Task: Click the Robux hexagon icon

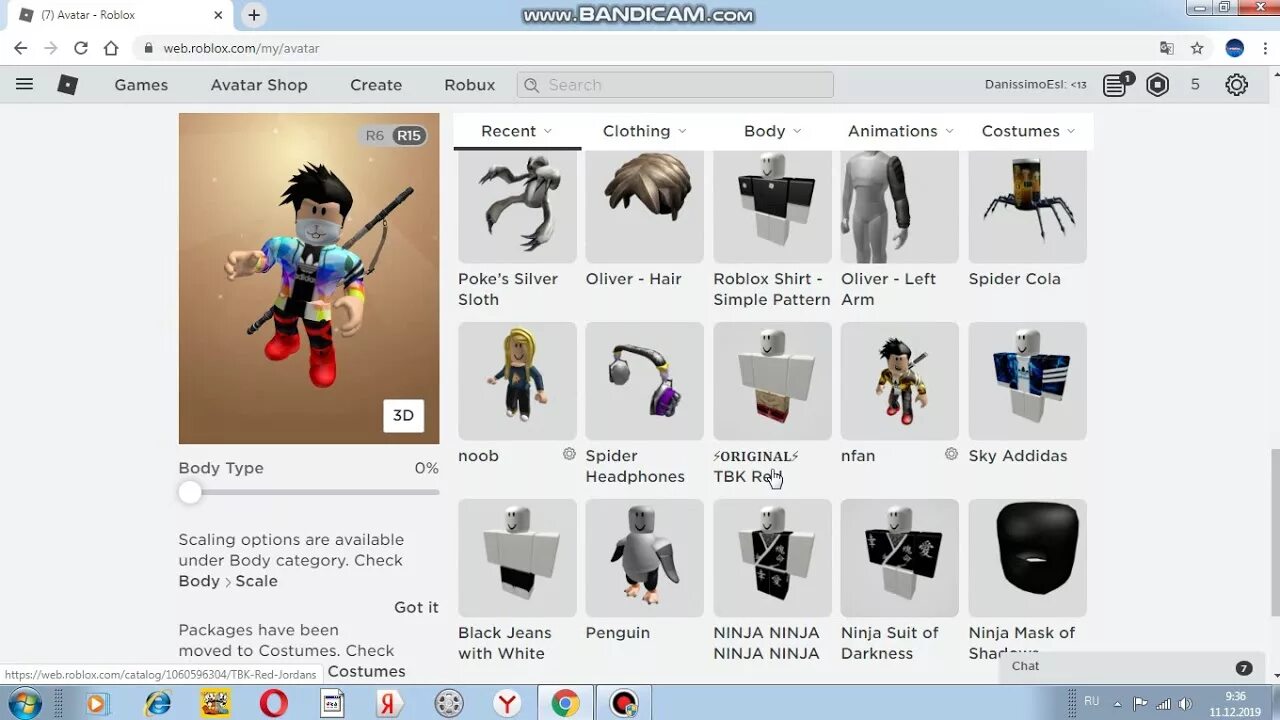Action: coord(1158,85)
